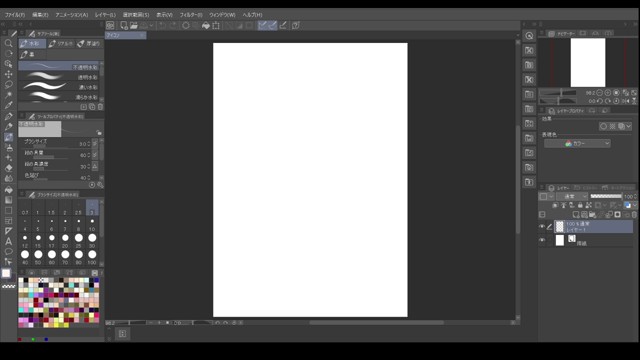Open the expression color カラー dropdown

tap(577, 144)
